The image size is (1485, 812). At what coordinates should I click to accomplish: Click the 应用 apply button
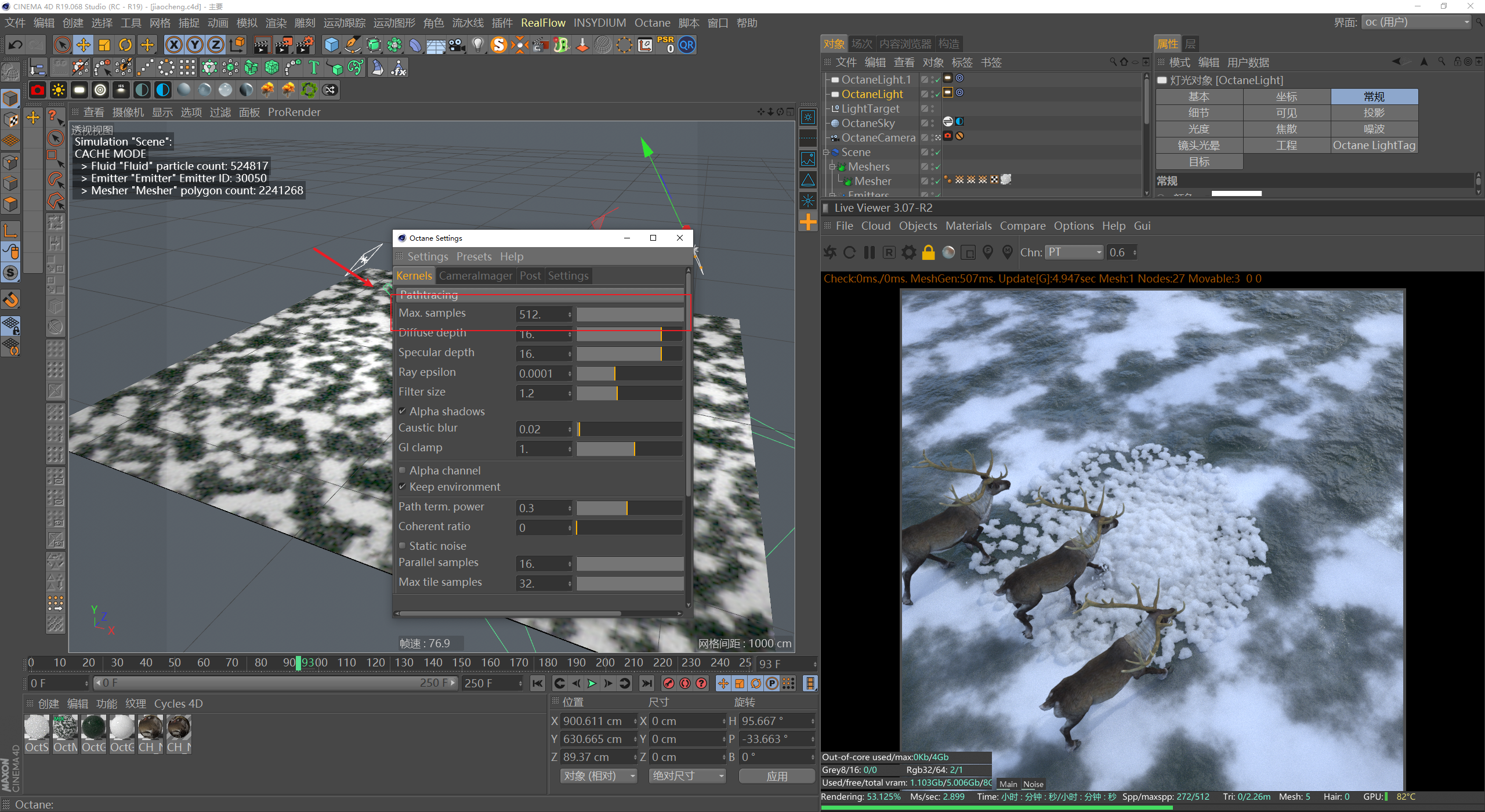click(777, 776)
